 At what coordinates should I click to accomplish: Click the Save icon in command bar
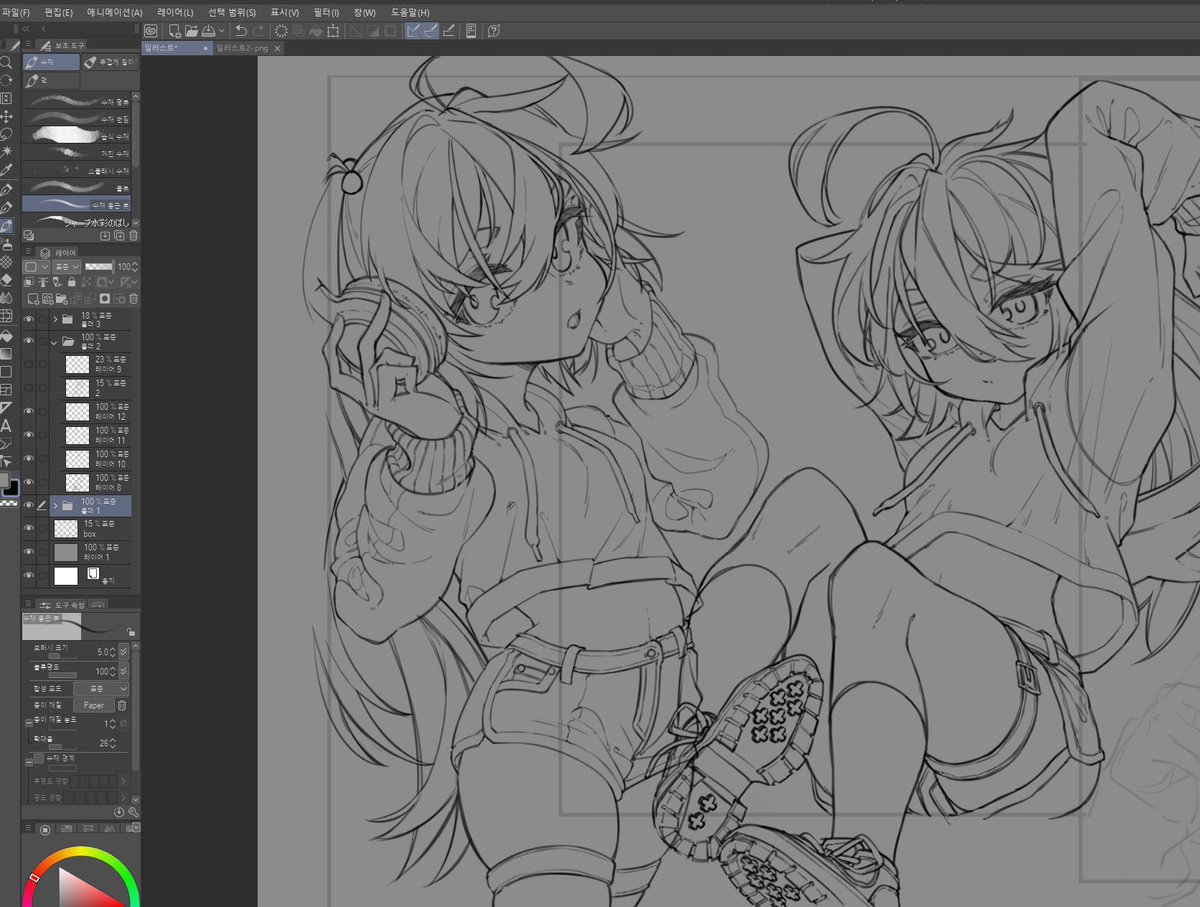pos(208,31)
